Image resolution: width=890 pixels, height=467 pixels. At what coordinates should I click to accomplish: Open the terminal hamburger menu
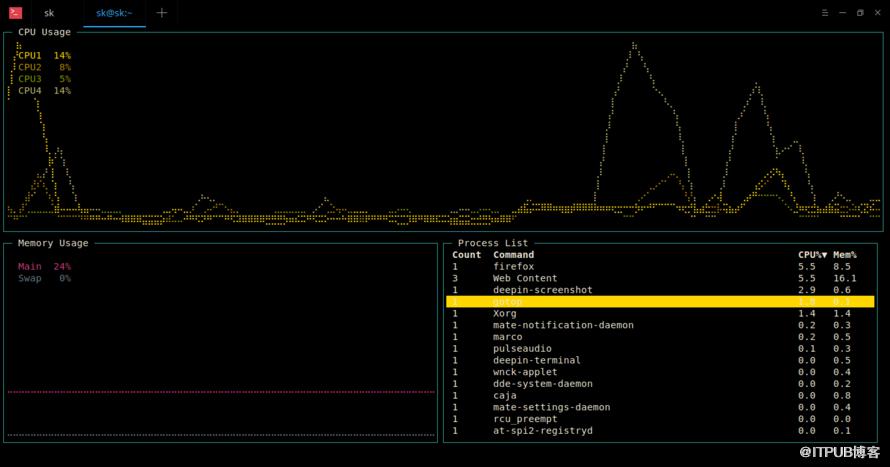pos(825,12)
